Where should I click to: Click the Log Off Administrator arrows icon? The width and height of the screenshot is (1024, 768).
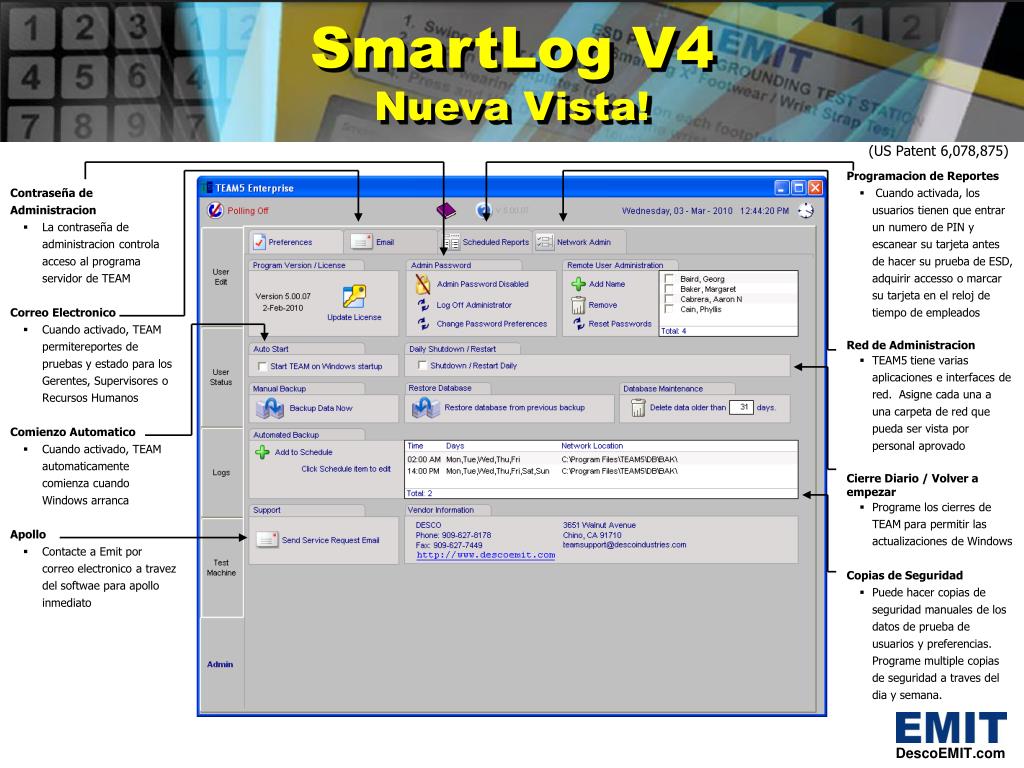coord(423,305)
